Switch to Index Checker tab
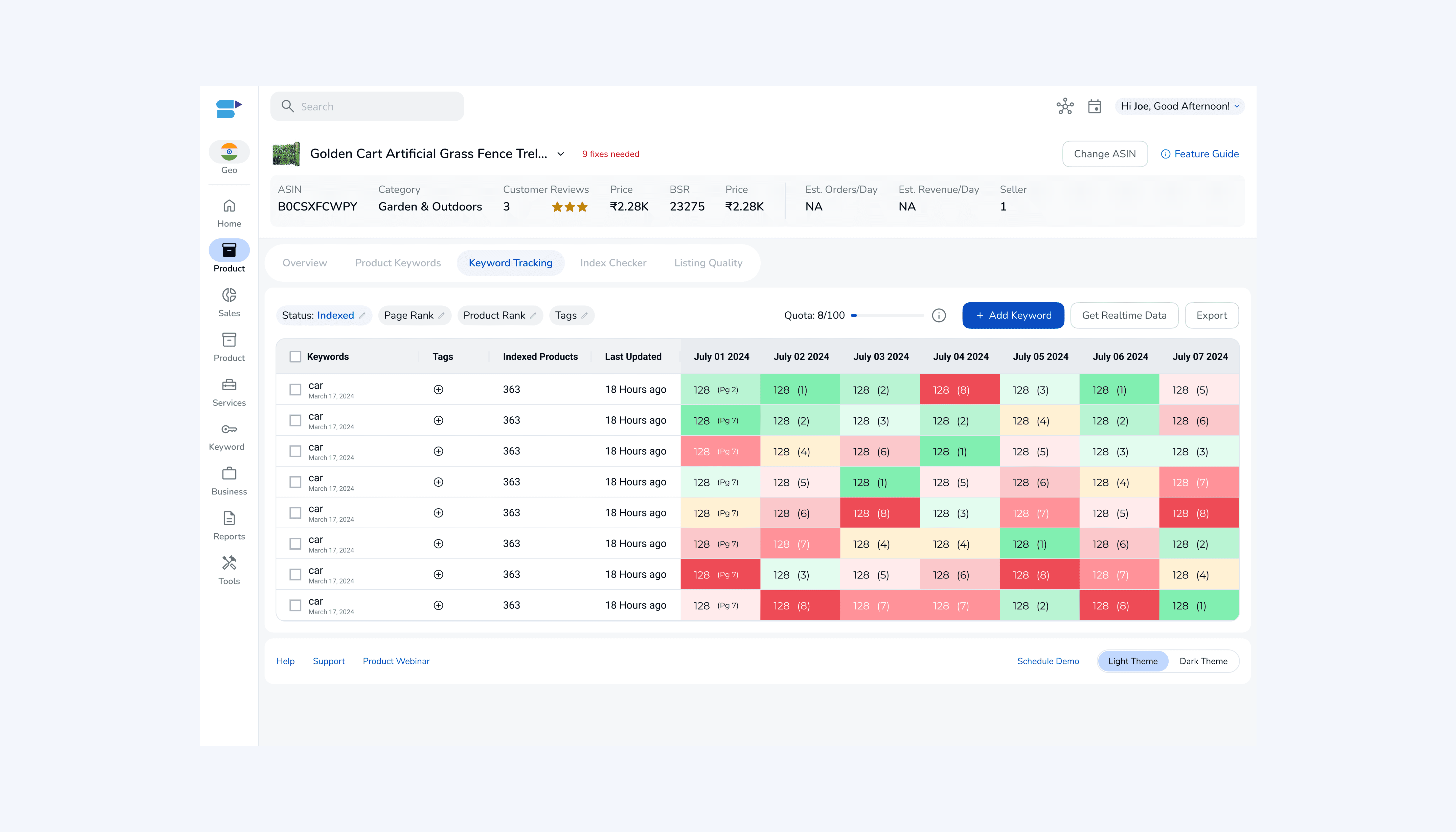This screenshot has height=832, width=1456. coord(613,263)
